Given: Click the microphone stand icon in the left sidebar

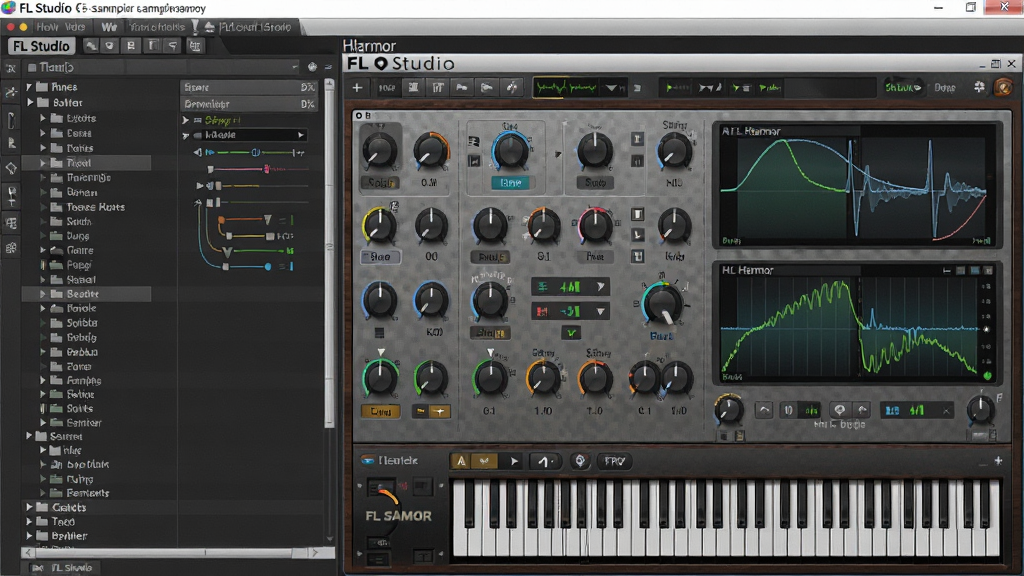Looking at the screenshot, I should click(x=11, y=195).
